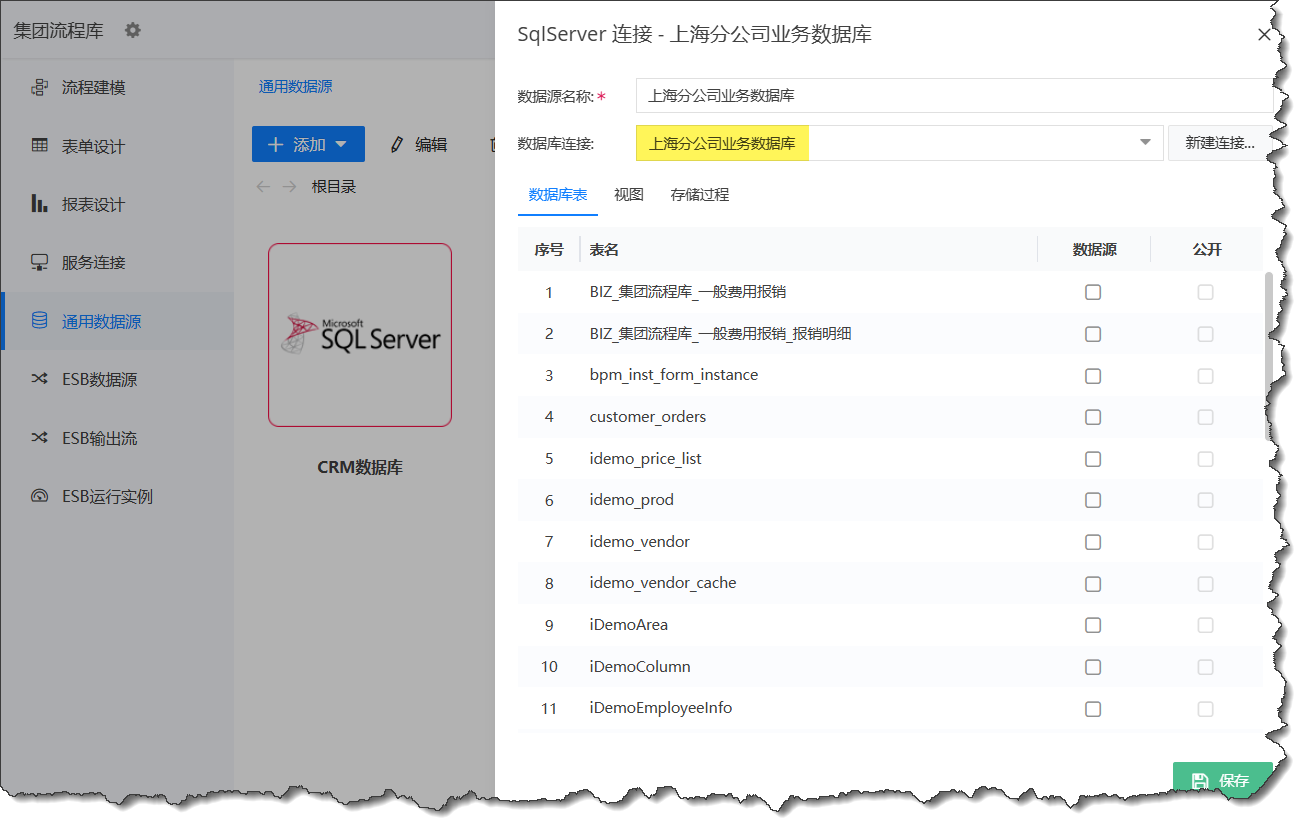The height and width of the screenshot is (831, 1310).
Task: Open 服务连接 in the sidebar
Action: click(93, 263)
